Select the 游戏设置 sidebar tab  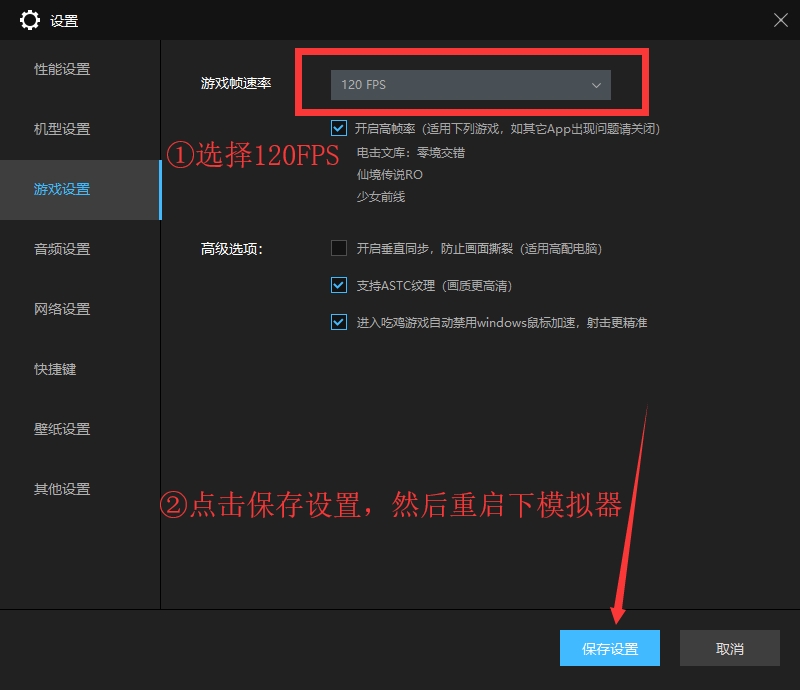[62, 189]
